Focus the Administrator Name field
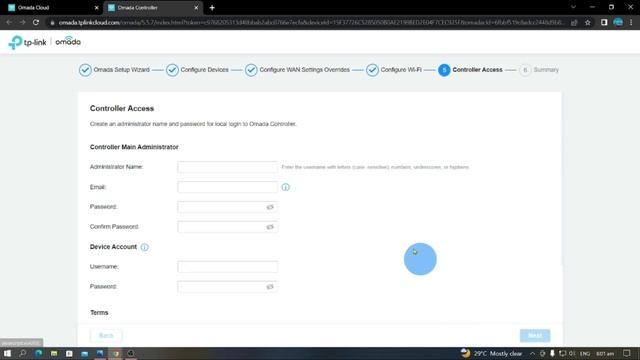This screenshot has height=360, width=640. [227, 167]
